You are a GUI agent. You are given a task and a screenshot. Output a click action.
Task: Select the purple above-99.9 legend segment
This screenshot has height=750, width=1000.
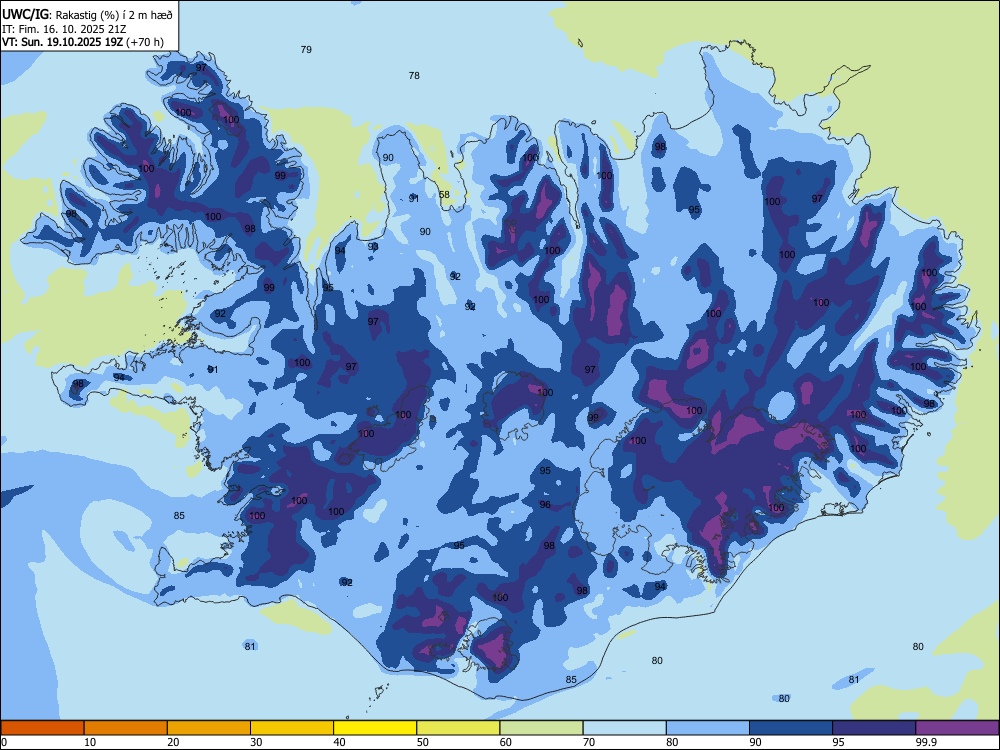click(x=957, y=728)
